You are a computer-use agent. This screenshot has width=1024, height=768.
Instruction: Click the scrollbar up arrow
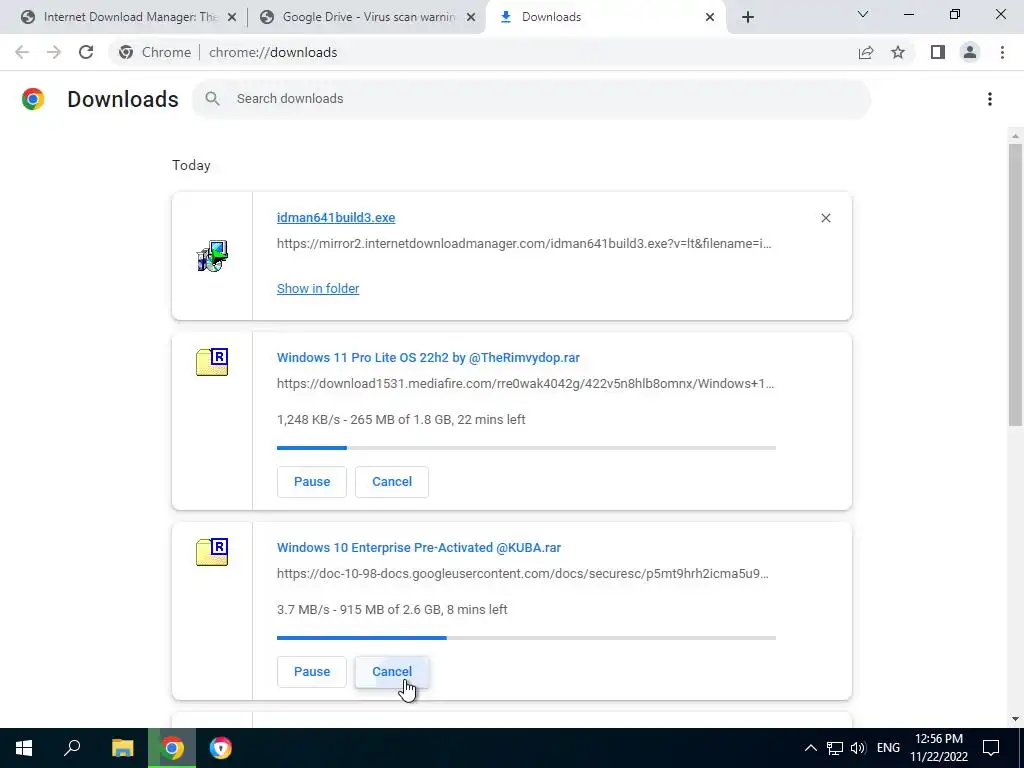[1015, 136]
